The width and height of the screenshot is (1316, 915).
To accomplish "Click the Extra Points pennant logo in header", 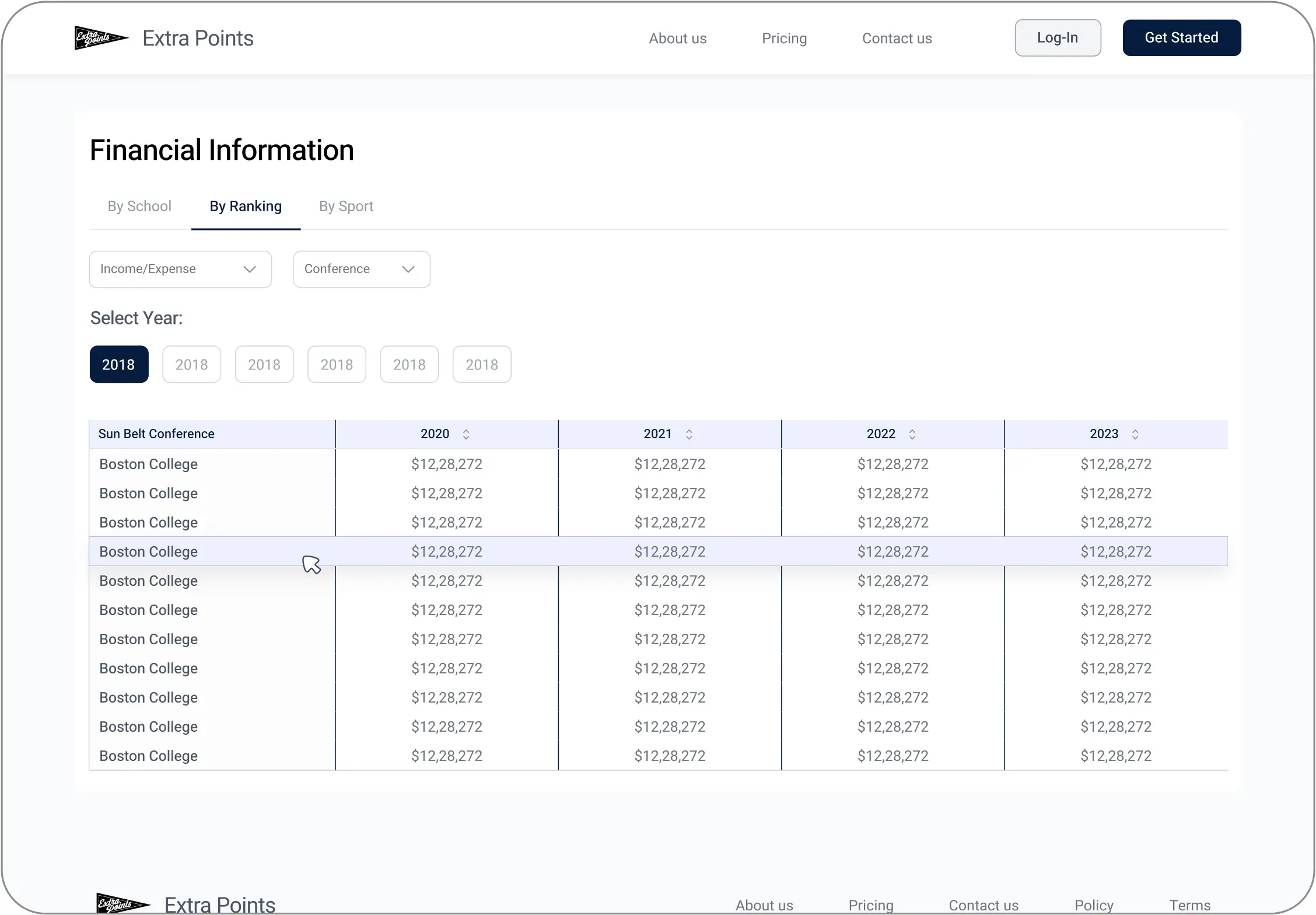I will pos(101,38).
